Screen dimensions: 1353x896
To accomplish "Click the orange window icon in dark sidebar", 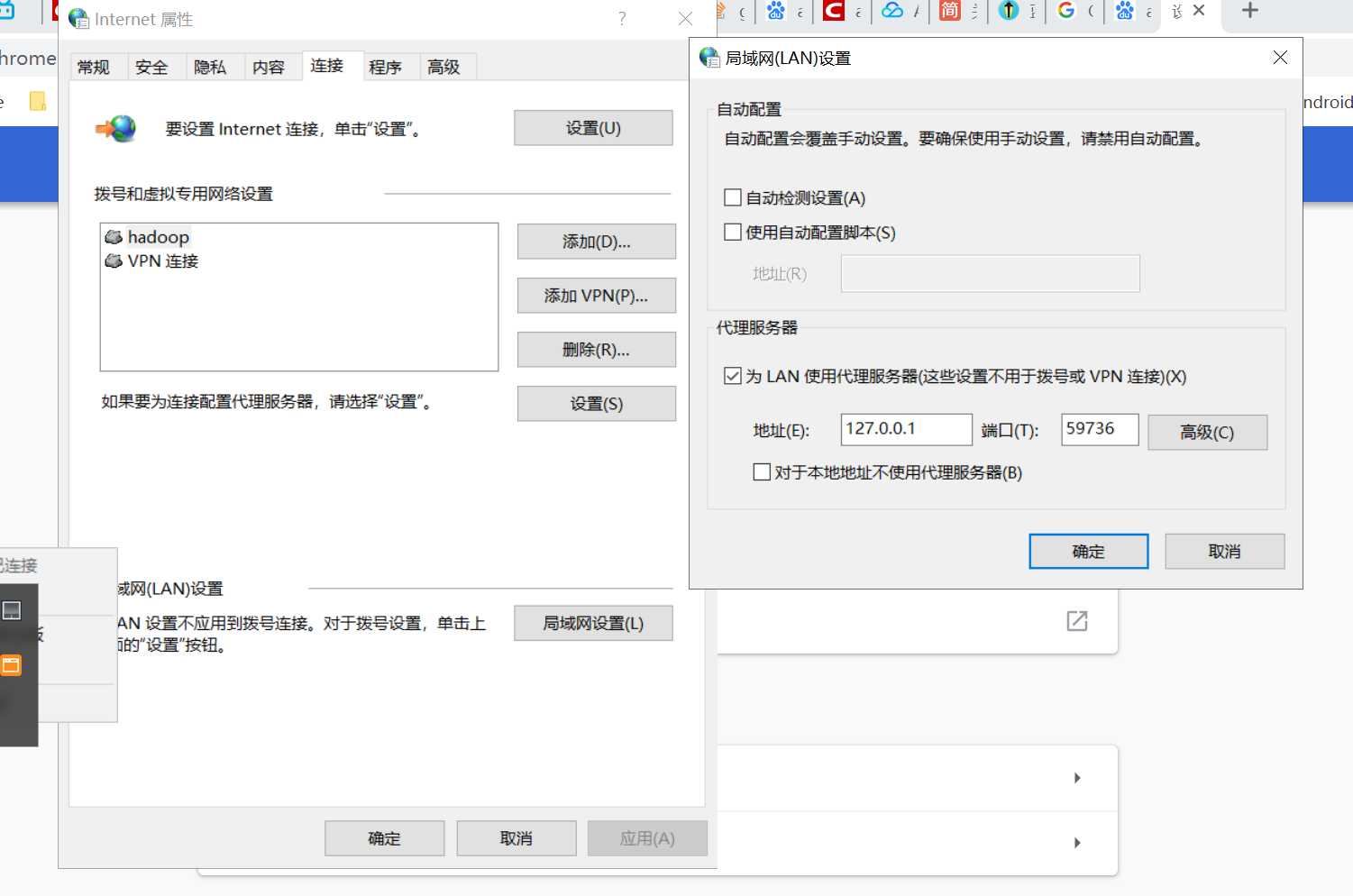I will tap(12, 666).
